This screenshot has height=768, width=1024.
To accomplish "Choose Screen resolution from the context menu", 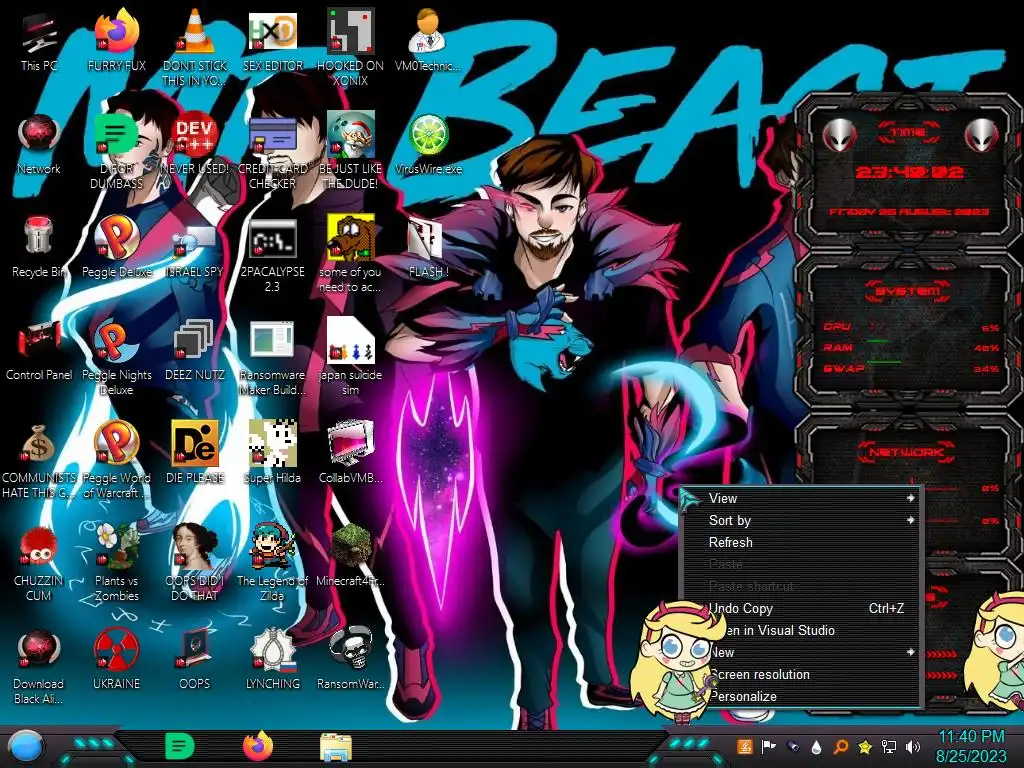I will [801, 675].
